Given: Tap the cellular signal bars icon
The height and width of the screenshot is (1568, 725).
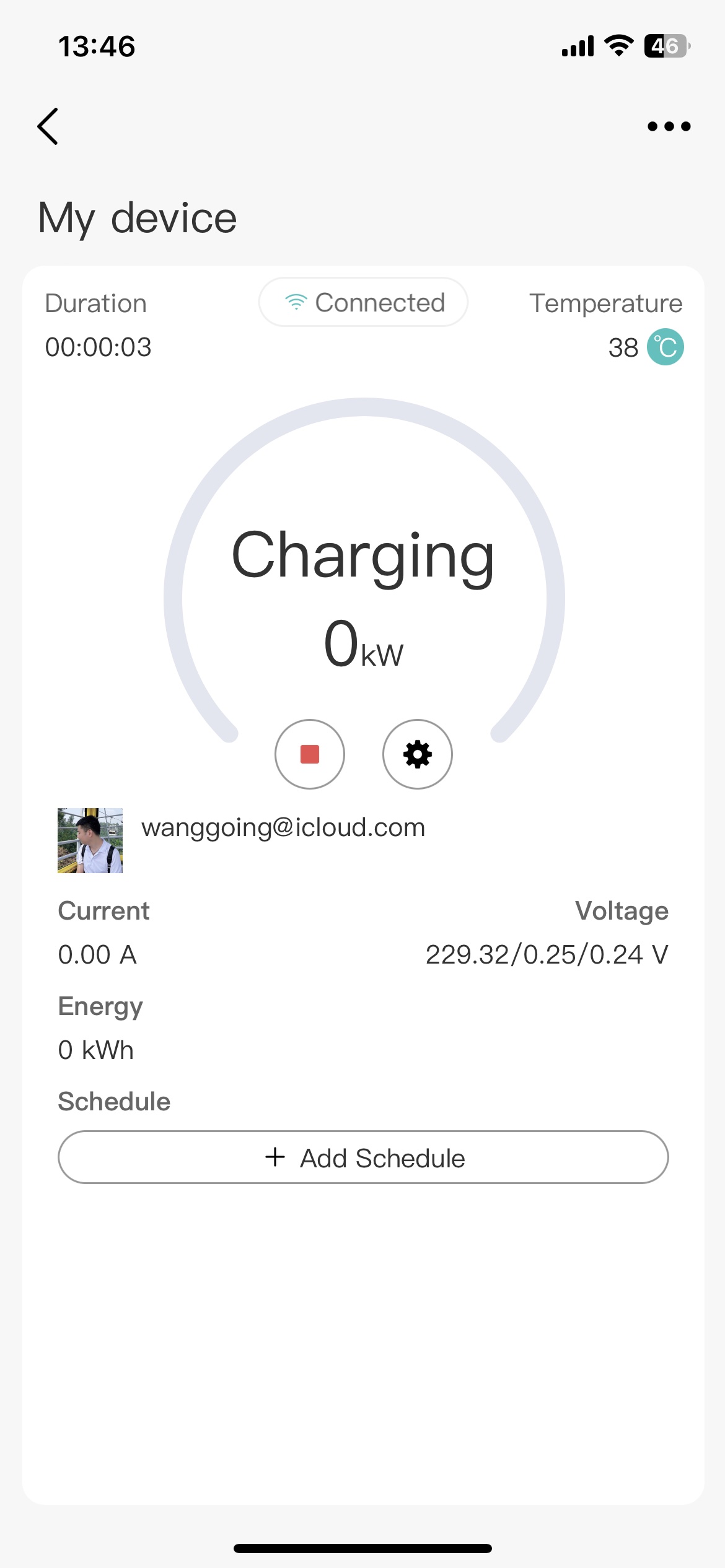Looking at the screenshot, I should tap(577, 46).
